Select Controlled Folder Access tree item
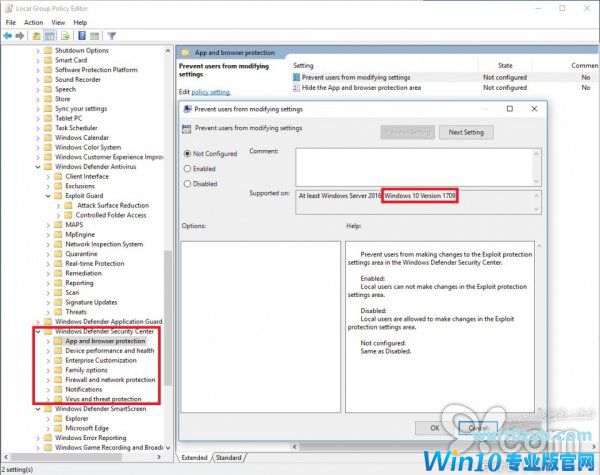The height and width of the screenshot is (475, 600). [x=111, y=215]
